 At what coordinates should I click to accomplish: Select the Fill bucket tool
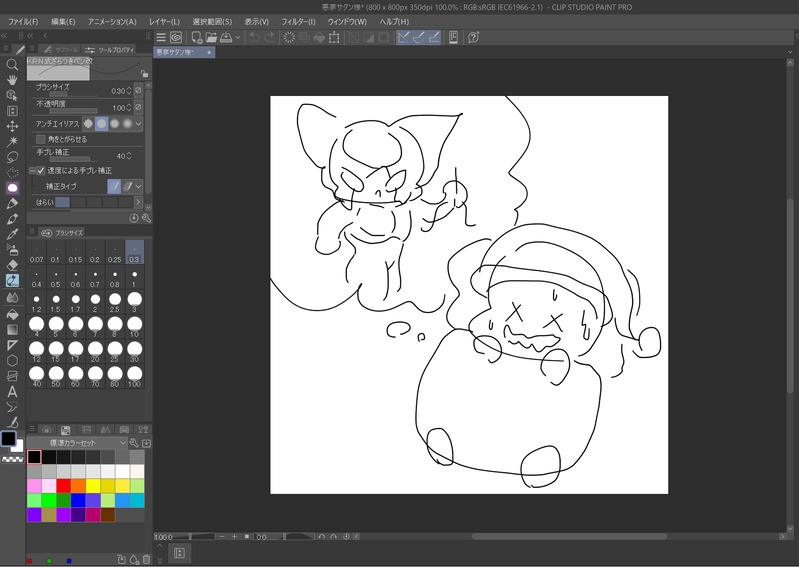point(12,314)
